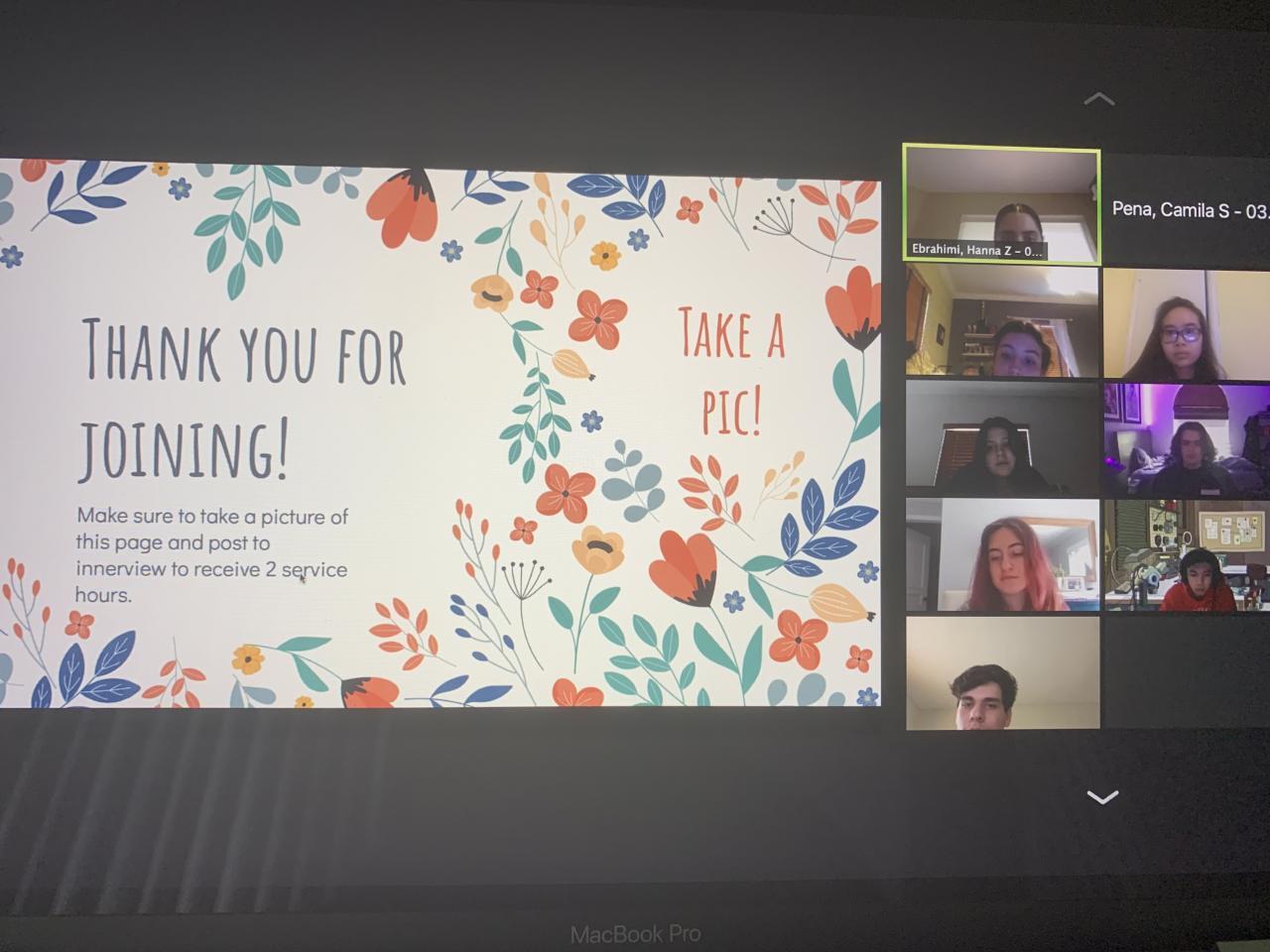Show previous participants with the up chevron
Image resolution: width=1270 pixels, height=952 pixels.
click(1099, 99)
